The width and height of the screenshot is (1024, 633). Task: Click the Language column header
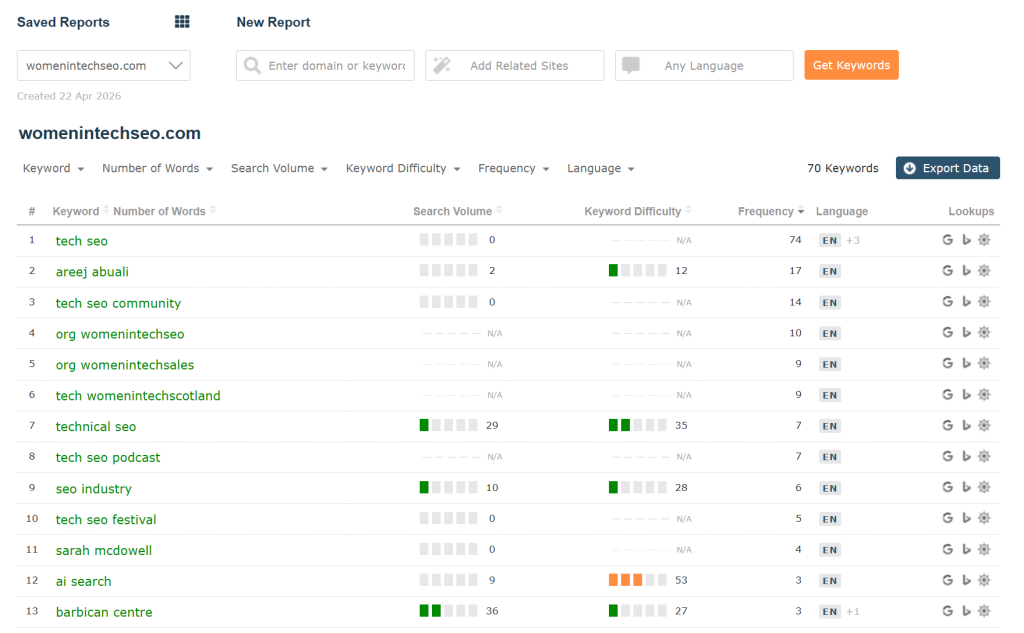click(x=842, y=211)
